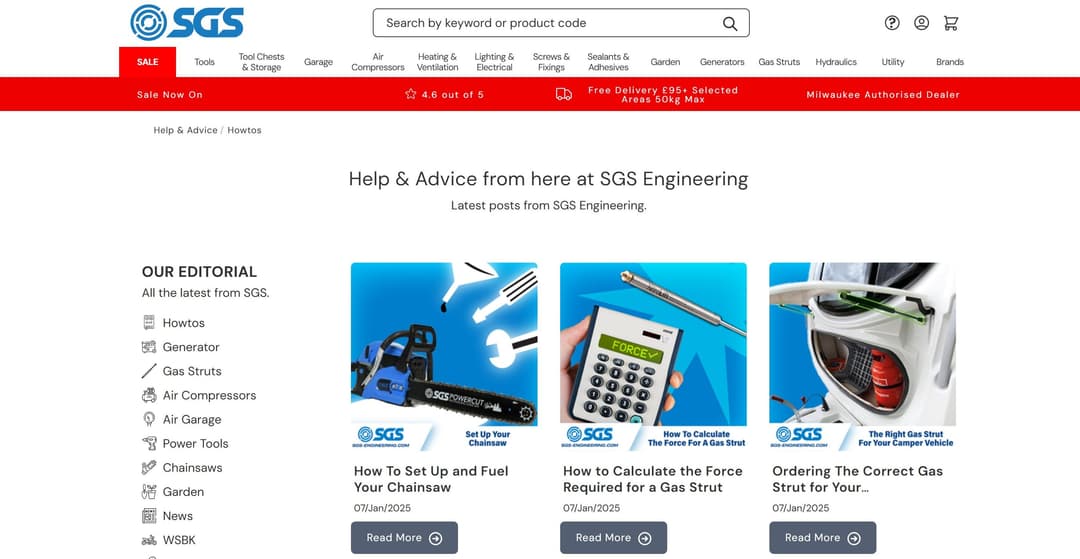Image resolution: width=1080 pixels, height=559 pixels.
Task: Select the Hydraulics menu item
Action: click(x=836, y=62)
